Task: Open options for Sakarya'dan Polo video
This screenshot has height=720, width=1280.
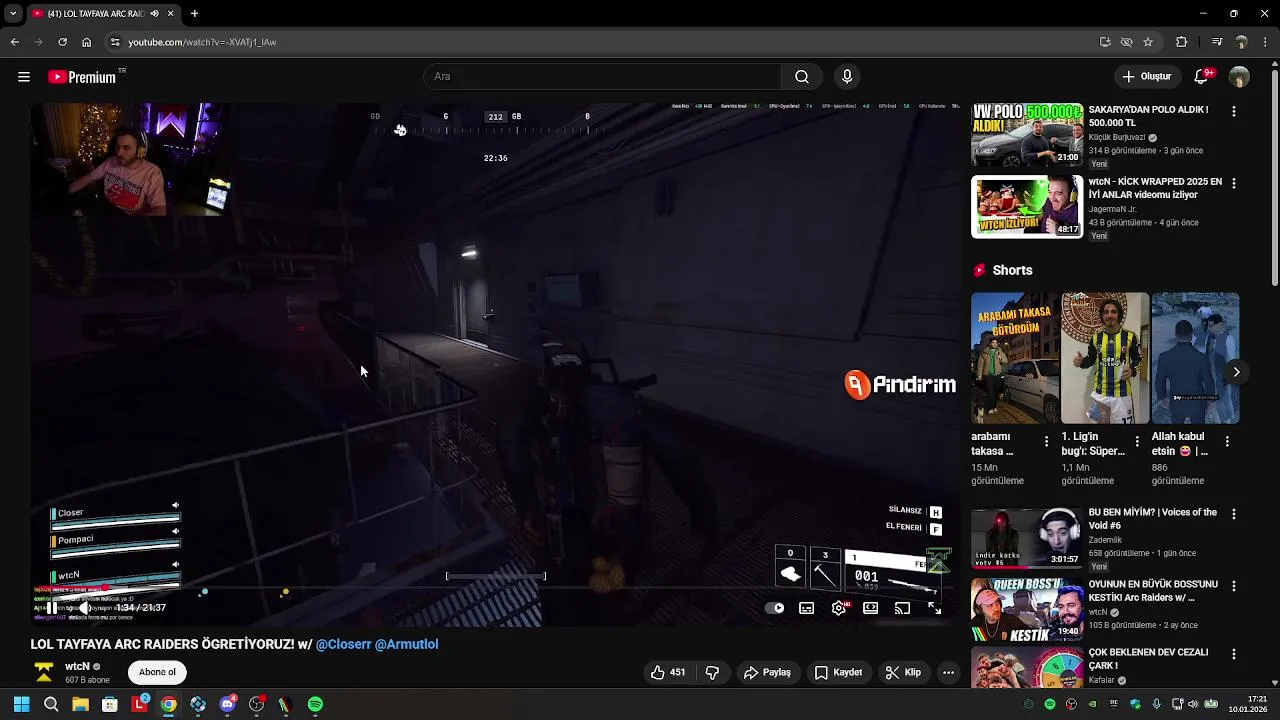Action: pos(1234,111)
